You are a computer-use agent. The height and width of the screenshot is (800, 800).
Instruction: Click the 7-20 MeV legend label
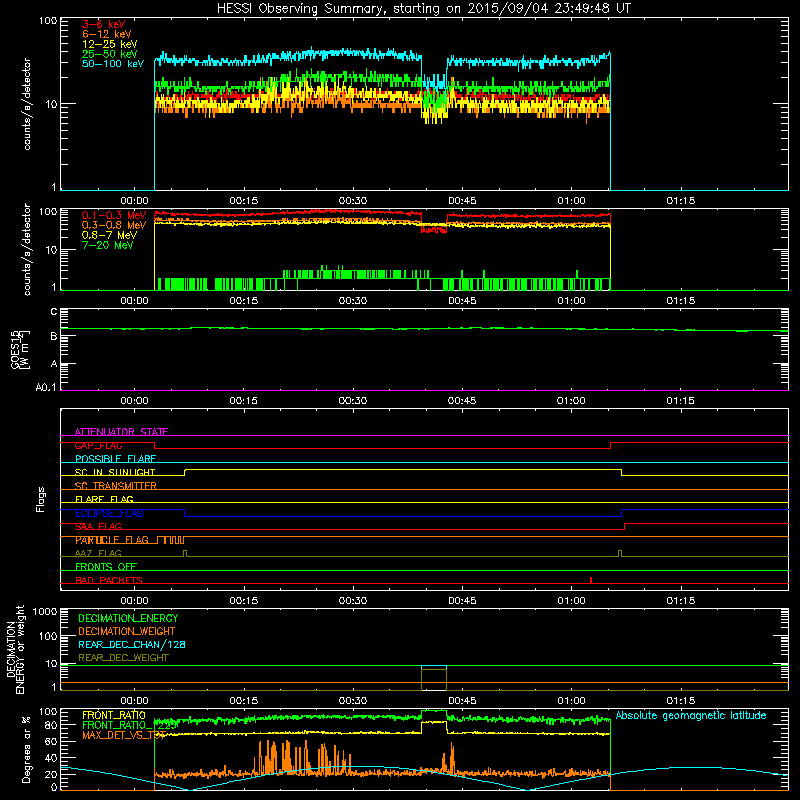[x=108, y=245]
